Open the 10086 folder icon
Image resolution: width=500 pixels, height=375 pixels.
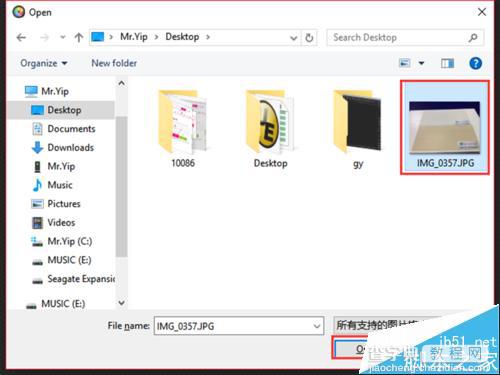tap(183, 121)
